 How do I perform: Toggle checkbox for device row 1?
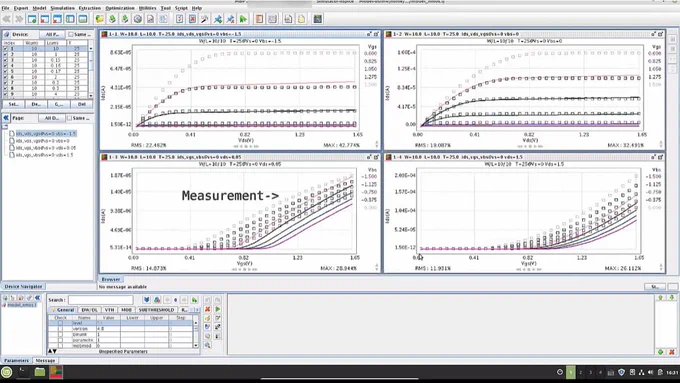pyautogui.click(x=6, y=49)
